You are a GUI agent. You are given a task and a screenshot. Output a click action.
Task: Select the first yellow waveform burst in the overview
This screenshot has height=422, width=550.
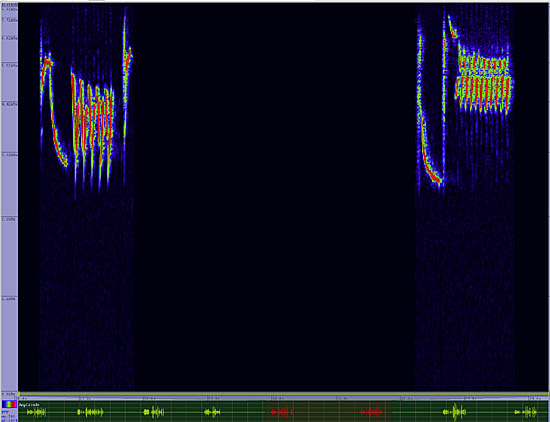[x=36, y=412]
